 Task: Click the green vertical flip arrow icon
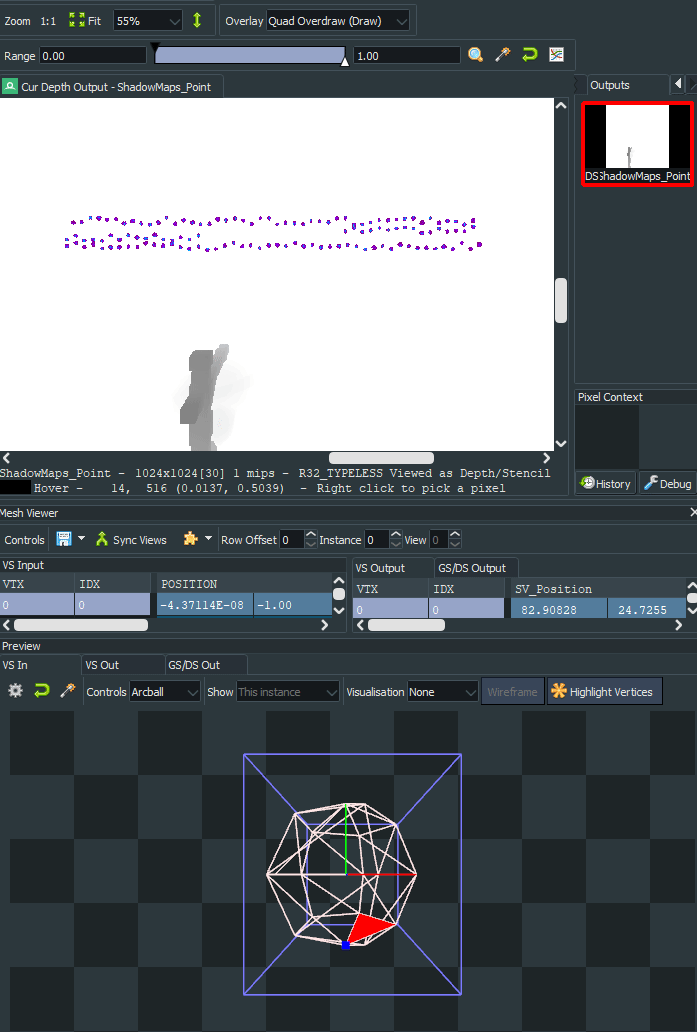[x=197, y=20]
